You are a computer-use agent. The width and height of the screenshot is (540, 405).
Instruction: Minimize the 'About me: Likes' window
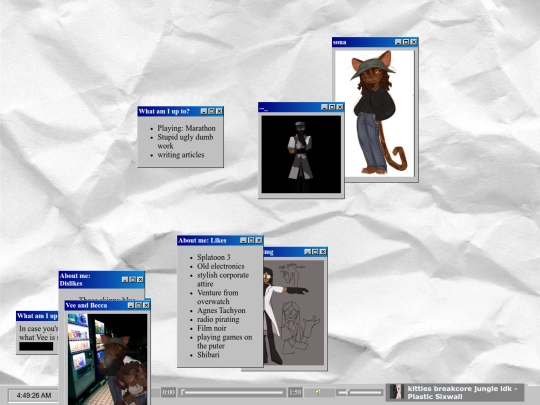coord(243,240)
